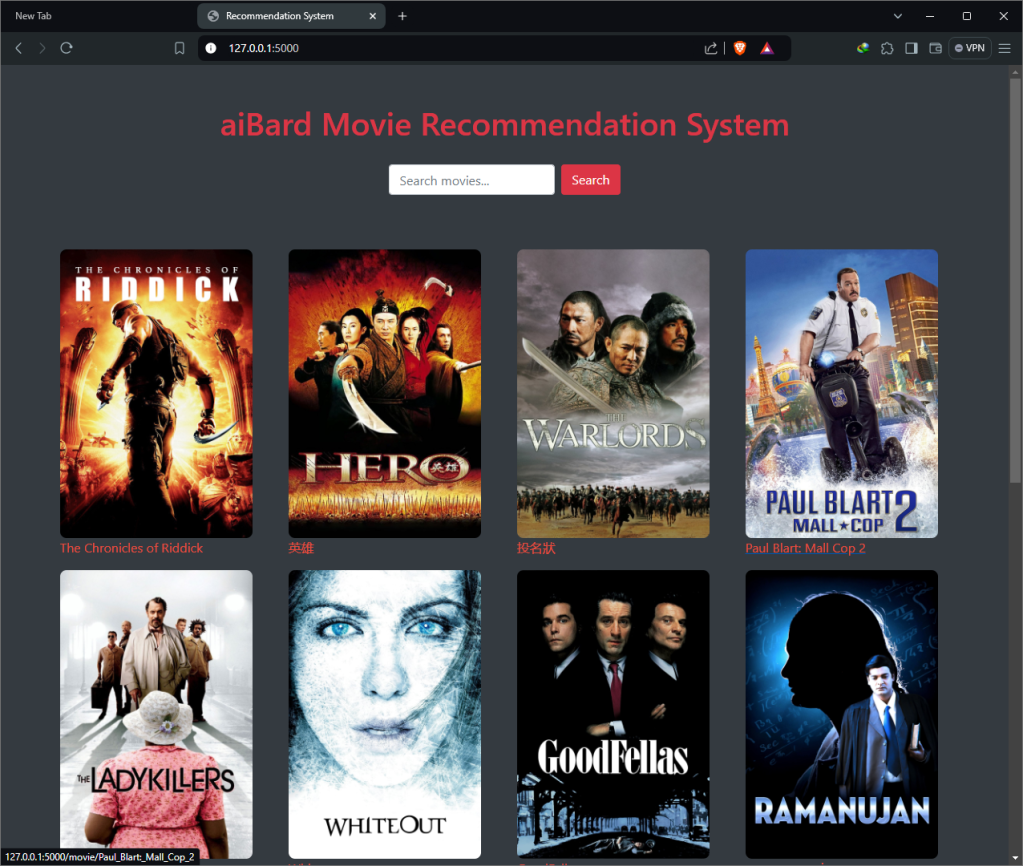Open Brave Rewards triangle icon
This screenshot has height=866, width=1023.
(767, 48)
